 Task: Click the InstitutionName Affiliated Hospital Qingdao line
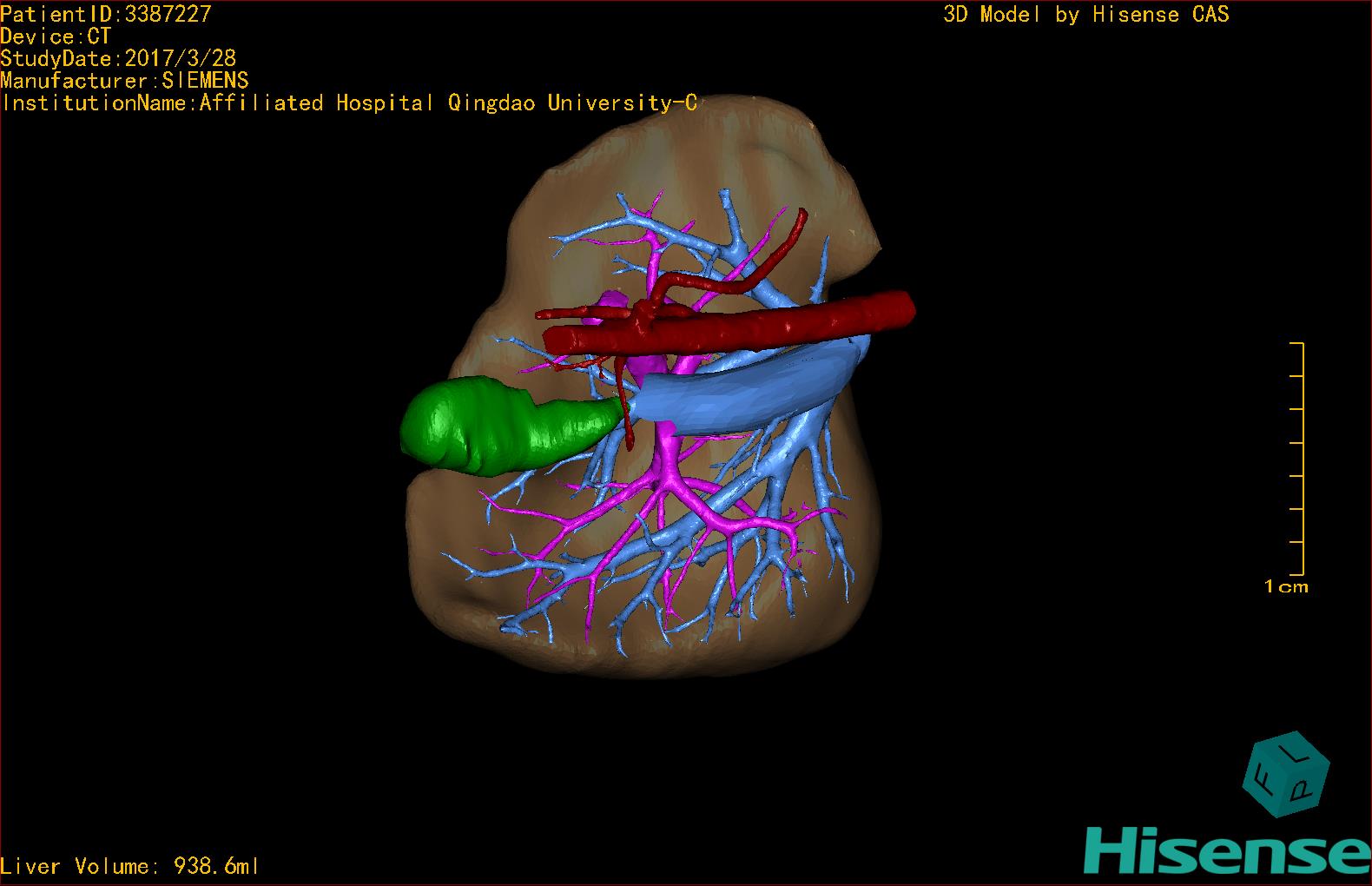pyautogui.click(x=349, y=103)
